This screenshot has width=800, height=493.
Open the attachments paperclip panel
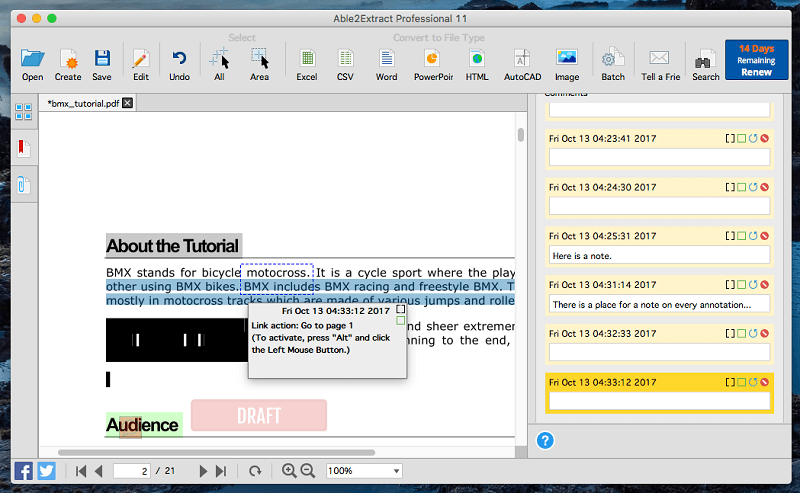[x=23, y=185]
